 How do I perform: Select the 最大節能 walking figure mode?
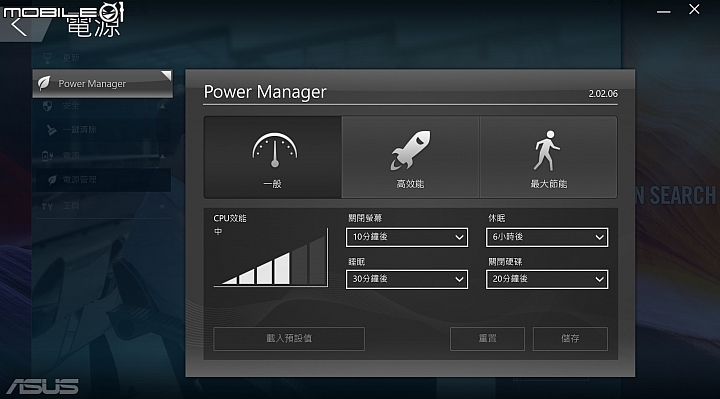coord(548,157)
